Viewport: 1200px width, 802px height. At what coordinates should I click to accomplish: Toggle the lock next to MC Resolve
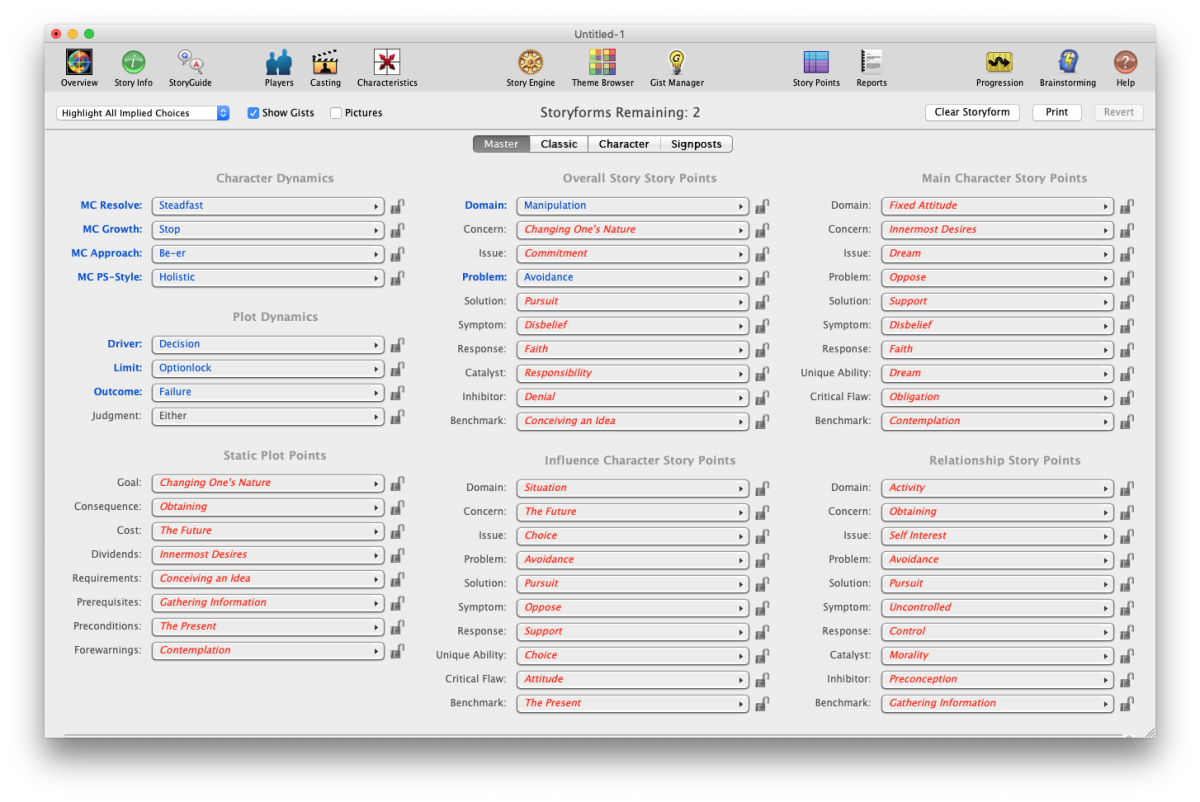pos(397,205)
